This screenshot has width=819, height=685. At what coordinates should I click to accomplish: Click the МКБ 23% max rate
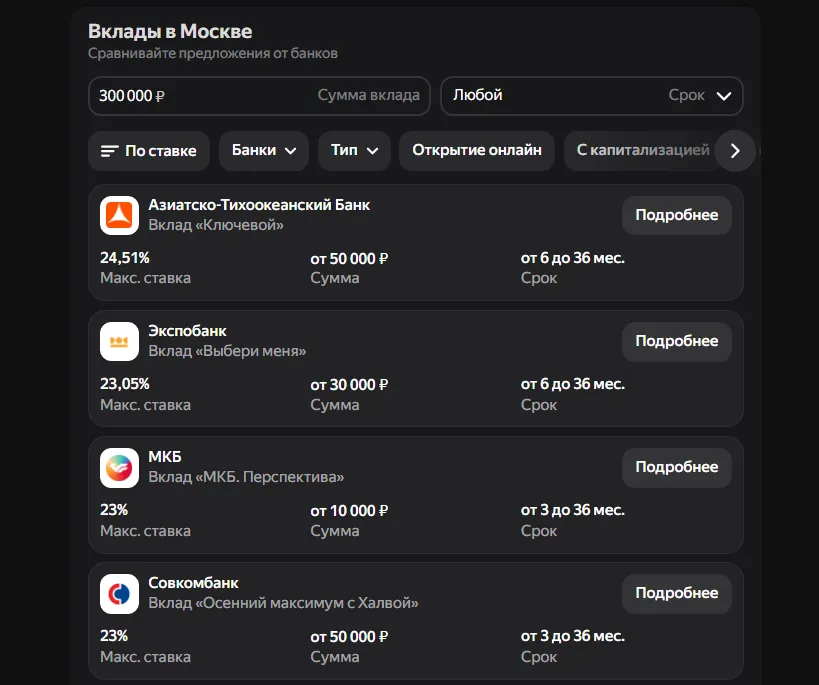pos(114,510)
